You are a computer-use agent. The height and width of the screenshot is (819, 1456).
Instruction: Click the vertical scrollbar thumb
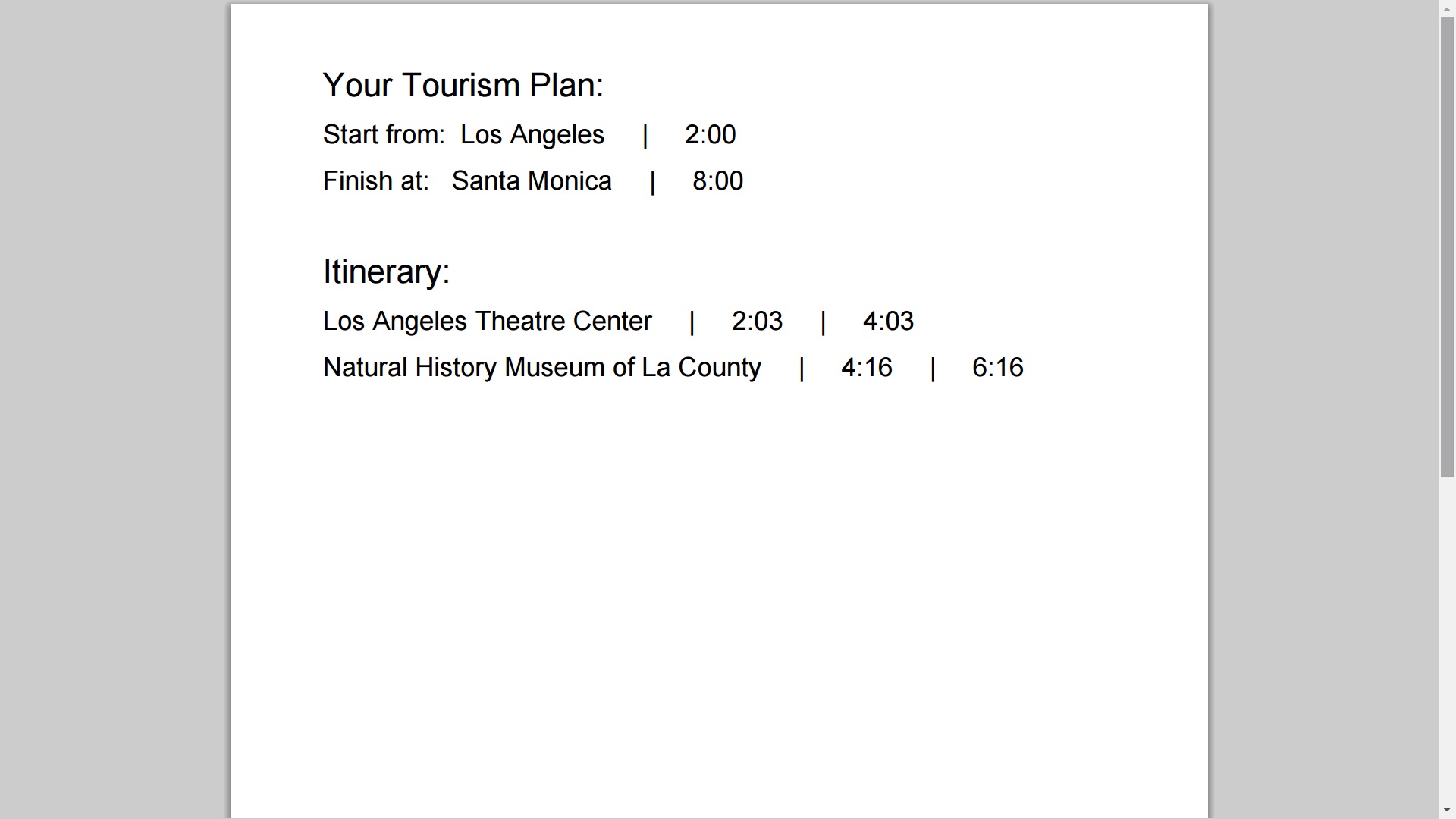(x=1447, y=246)
